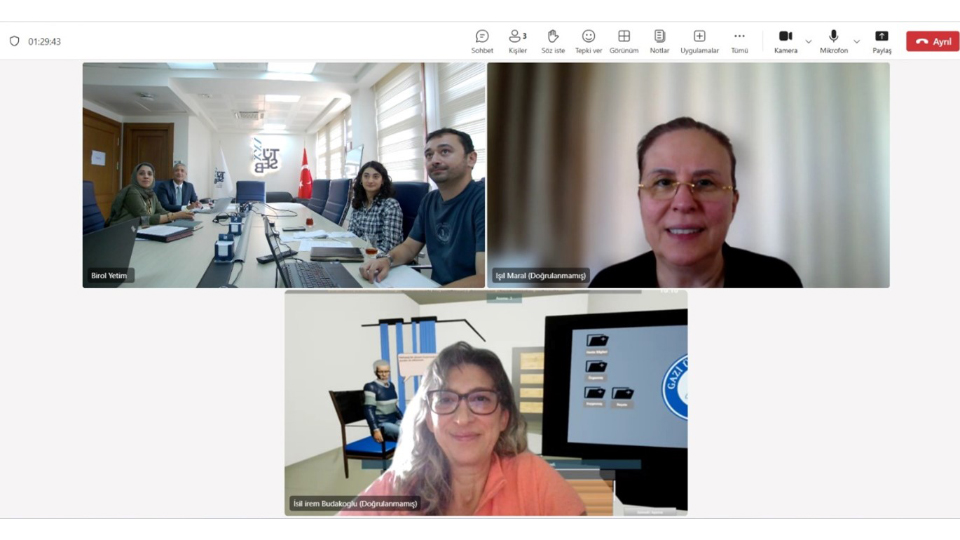The image size is (960, 540).
Task: Open the Sohbet chat panel
Action: (482, 41)
